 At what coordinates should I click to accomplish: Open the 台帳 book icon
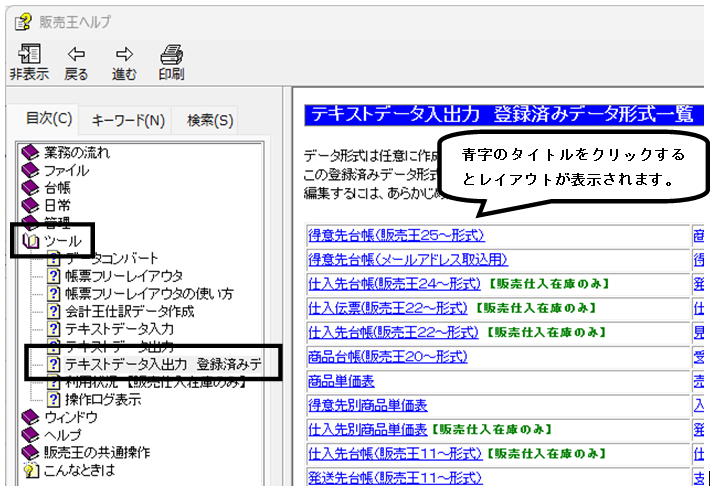(31, 188)
